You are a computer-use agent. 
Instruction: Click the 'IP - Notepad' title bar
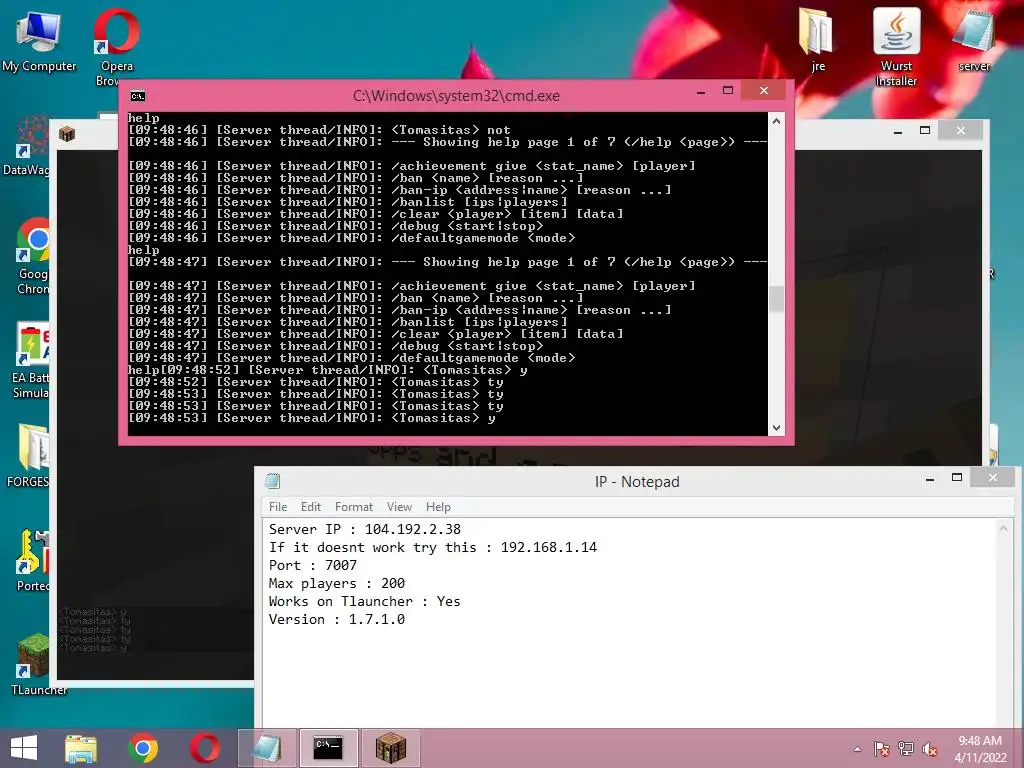(x=637, y=482)
